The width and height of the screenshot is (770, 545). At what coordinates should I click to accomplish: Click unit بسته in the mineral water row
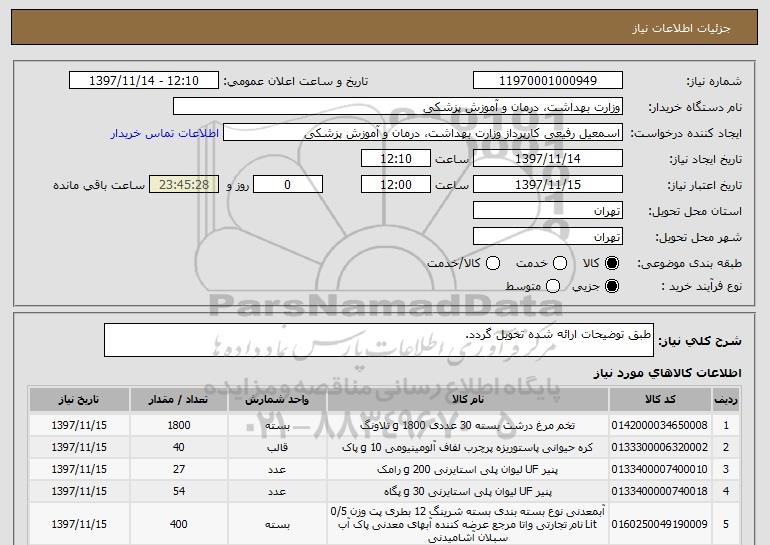[277, 524]
